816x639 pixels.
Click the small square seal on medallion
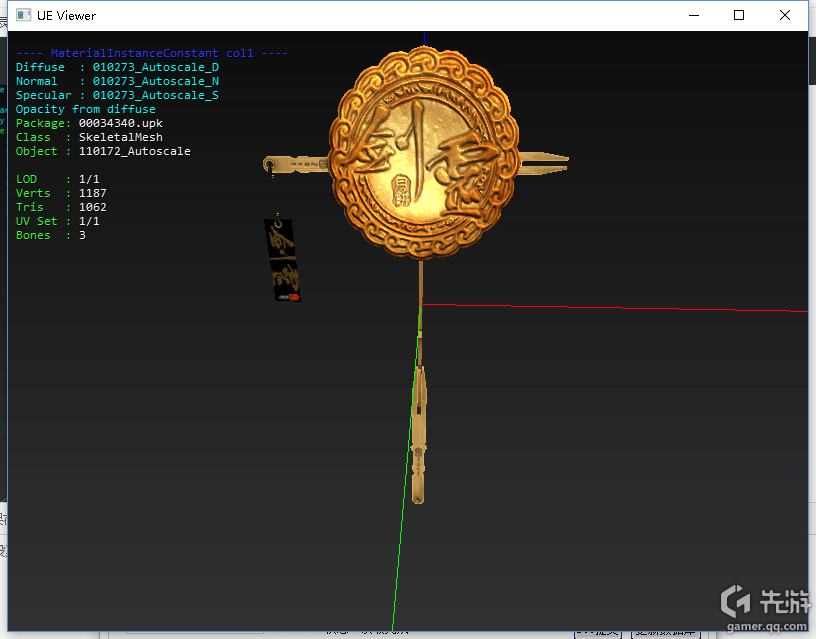tap(402, 186)
